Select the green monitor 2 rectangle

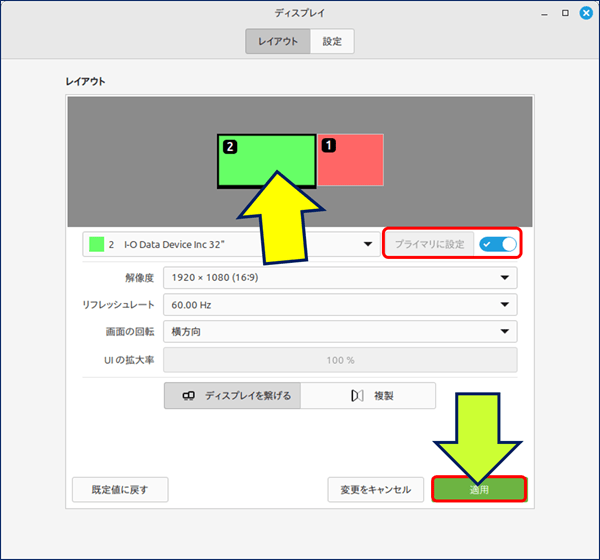[267, 161]
